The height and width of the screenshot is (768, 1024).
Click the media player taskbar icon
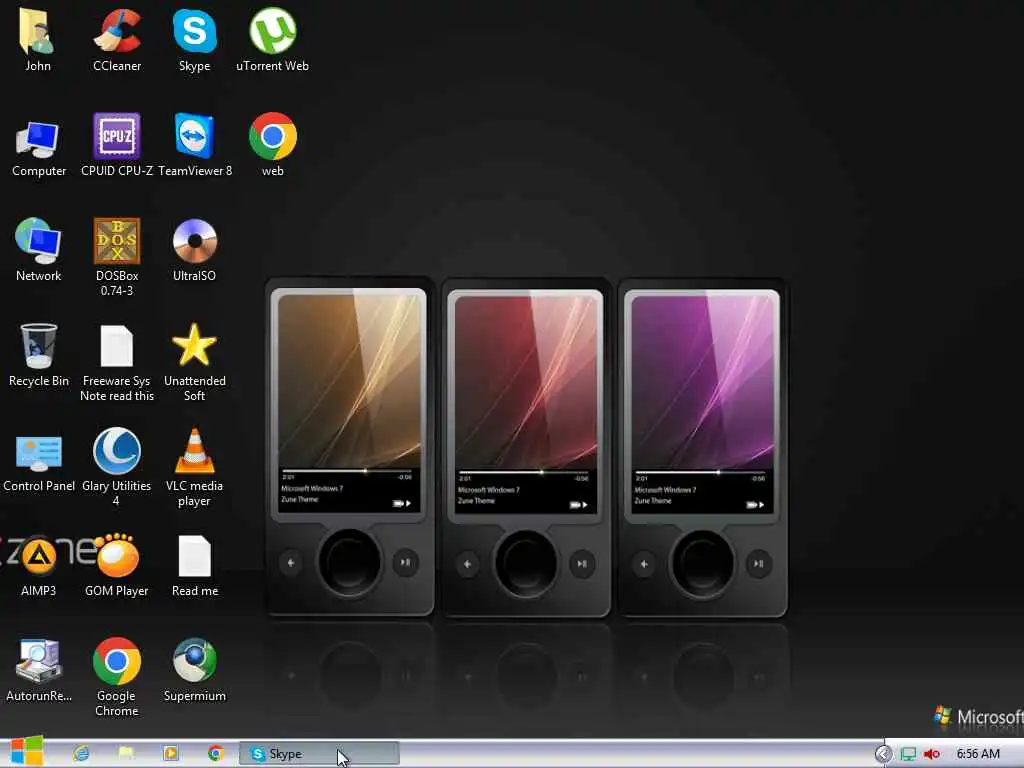[170, 754]
